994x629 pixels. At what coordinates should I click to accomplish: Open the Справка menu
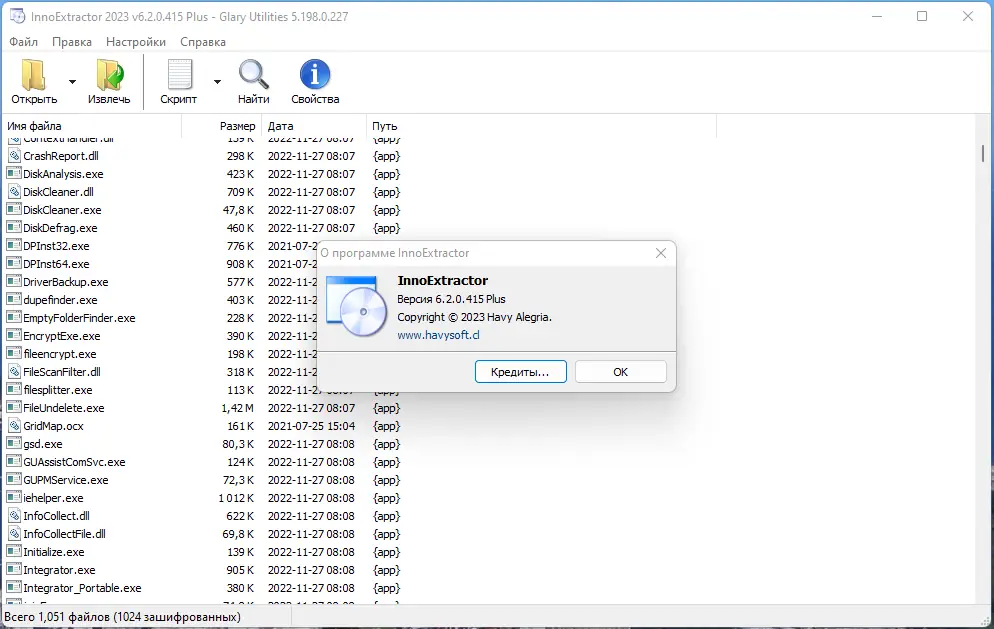203,42
